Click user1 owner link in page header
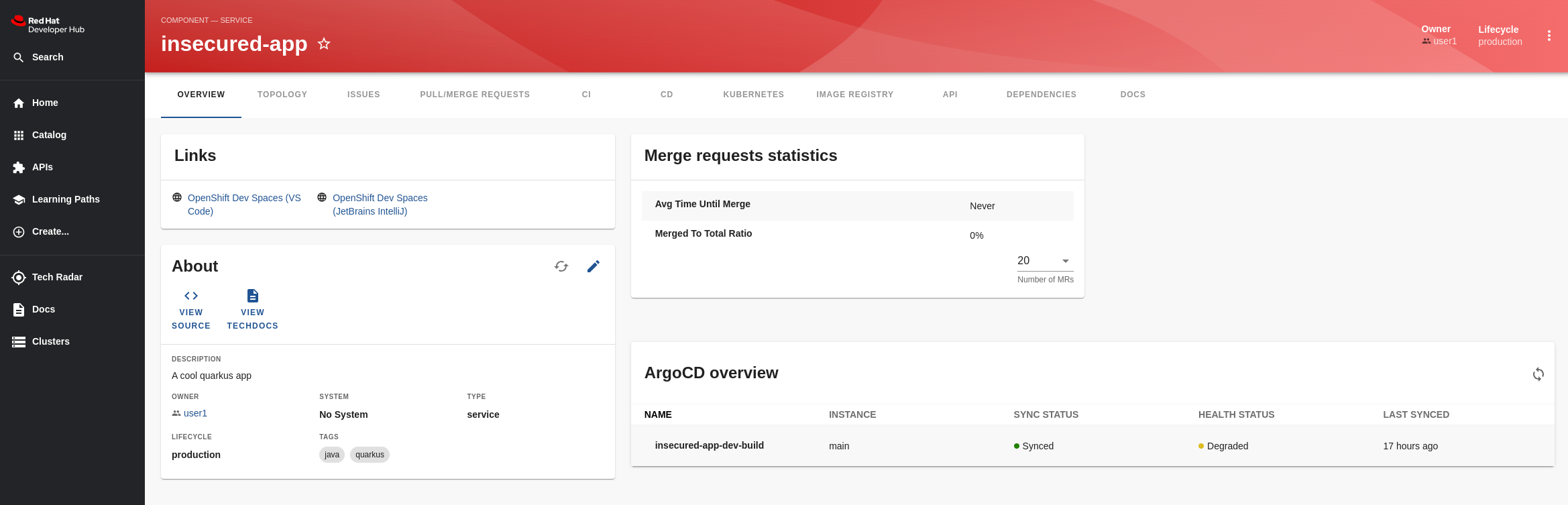The image size is (1568, 505). [x=1445, y=41]
